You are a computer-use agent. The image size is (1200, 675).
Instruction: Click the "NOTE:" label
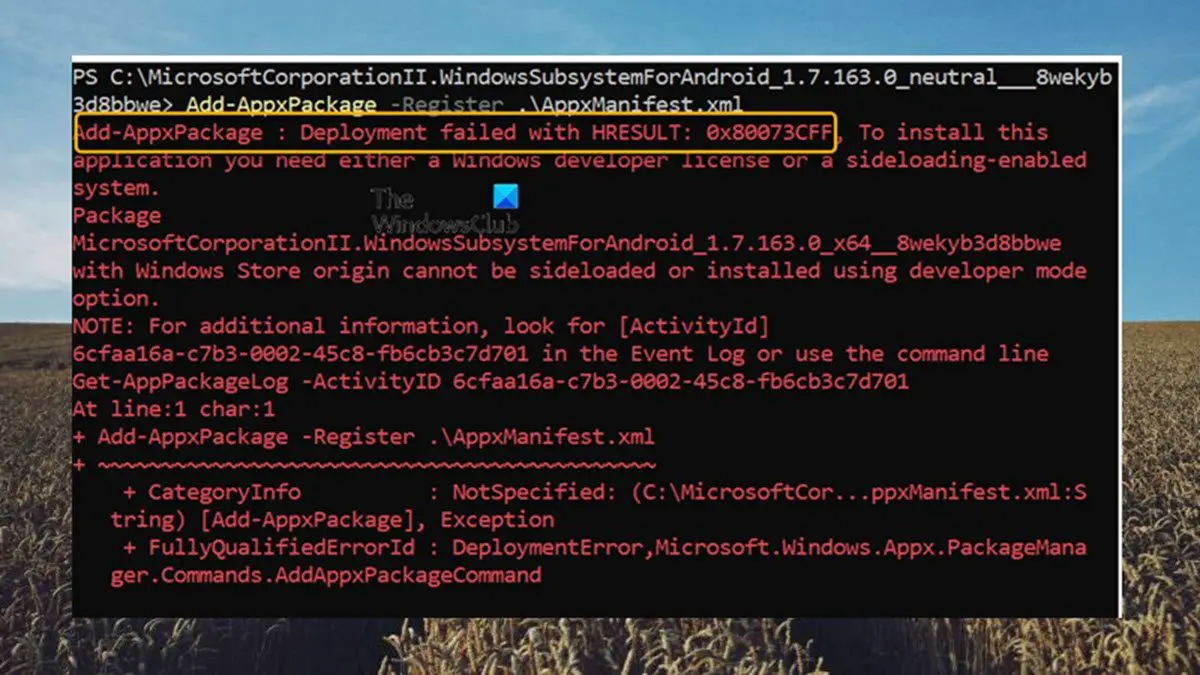click(x=104, y=326)
